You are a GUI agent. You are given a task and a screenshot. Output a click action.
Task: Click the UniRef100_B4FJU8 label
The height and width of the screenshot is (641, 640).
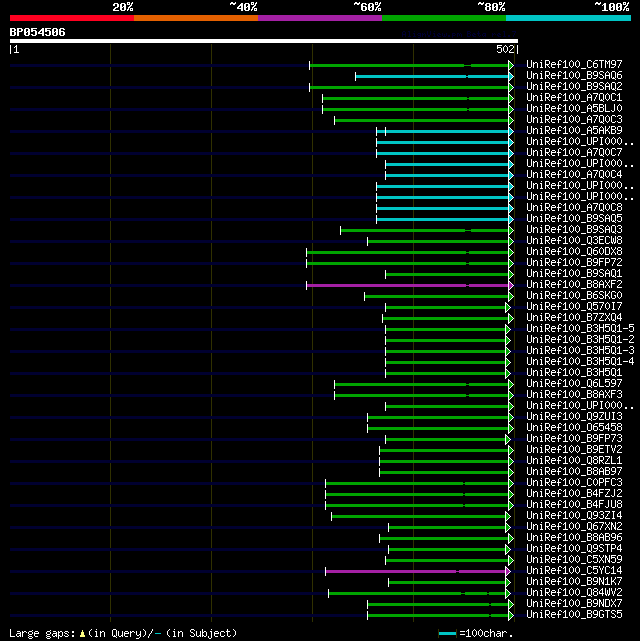(x=574, y=505)
